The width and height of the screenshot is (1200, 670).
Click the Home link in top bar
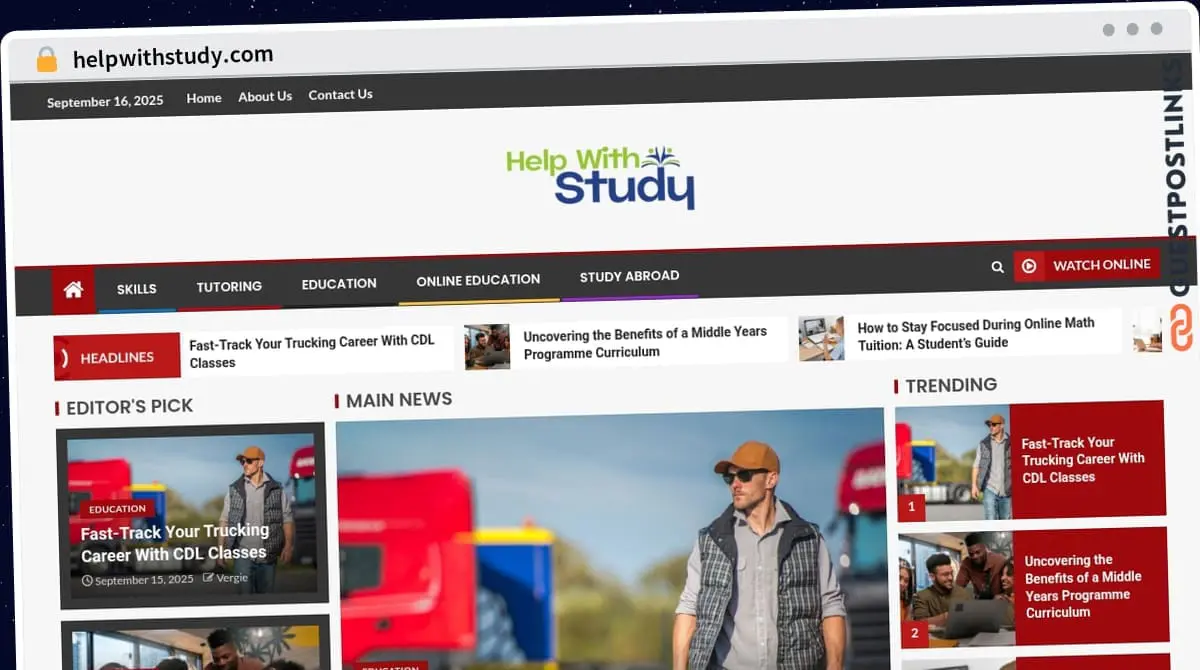204,98
